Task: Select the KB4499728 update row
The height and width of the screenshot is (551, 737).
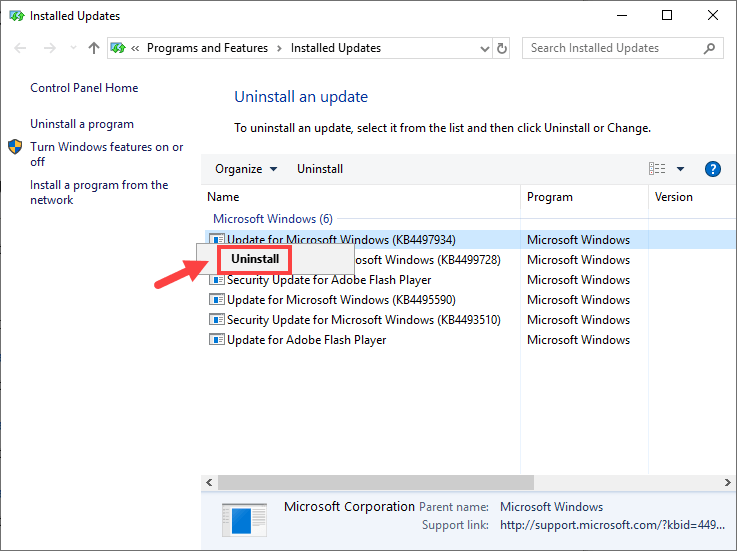Action: 470,260
